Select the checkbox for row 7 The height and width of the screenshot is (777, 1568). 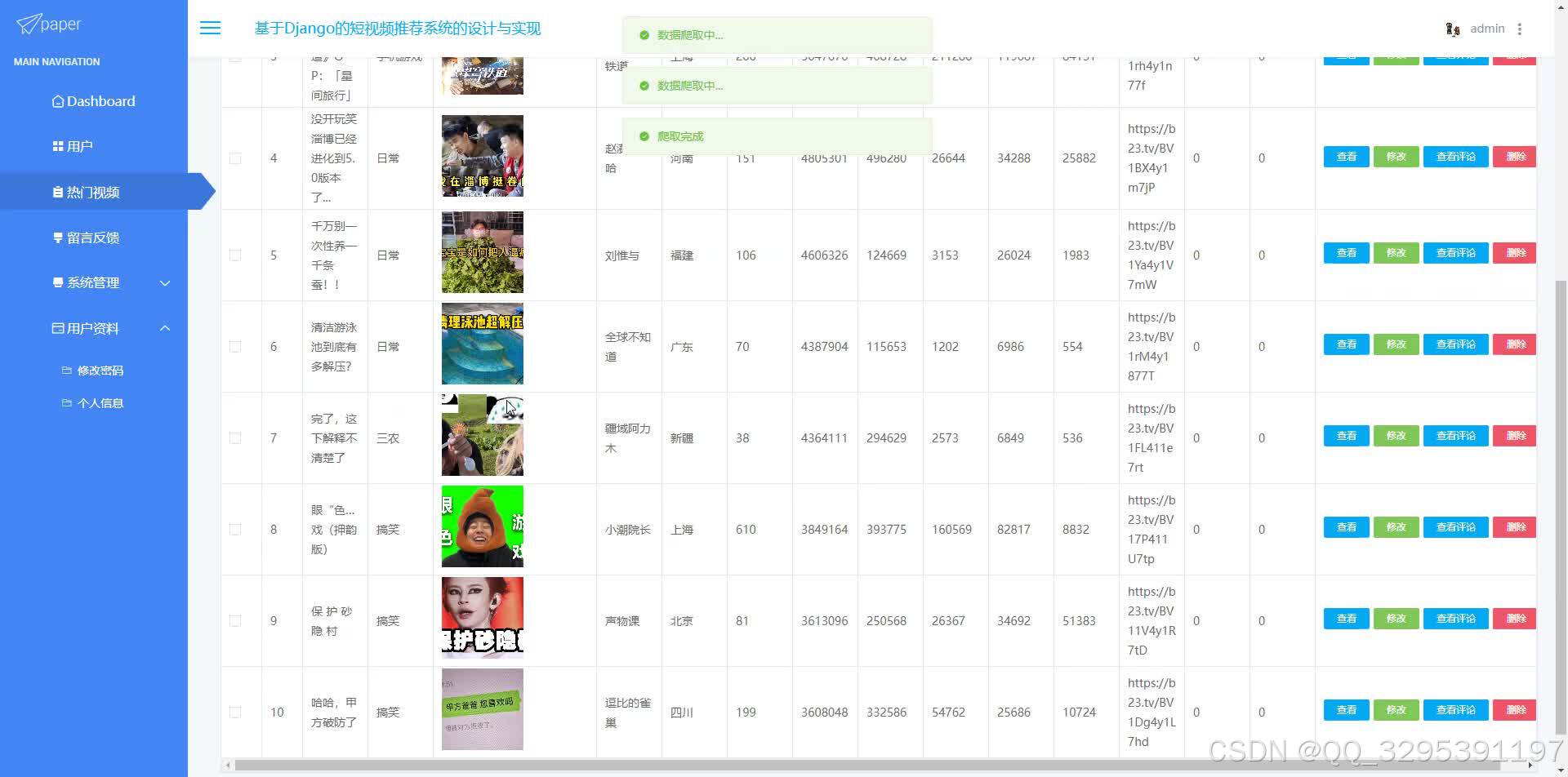coord(235,438)
